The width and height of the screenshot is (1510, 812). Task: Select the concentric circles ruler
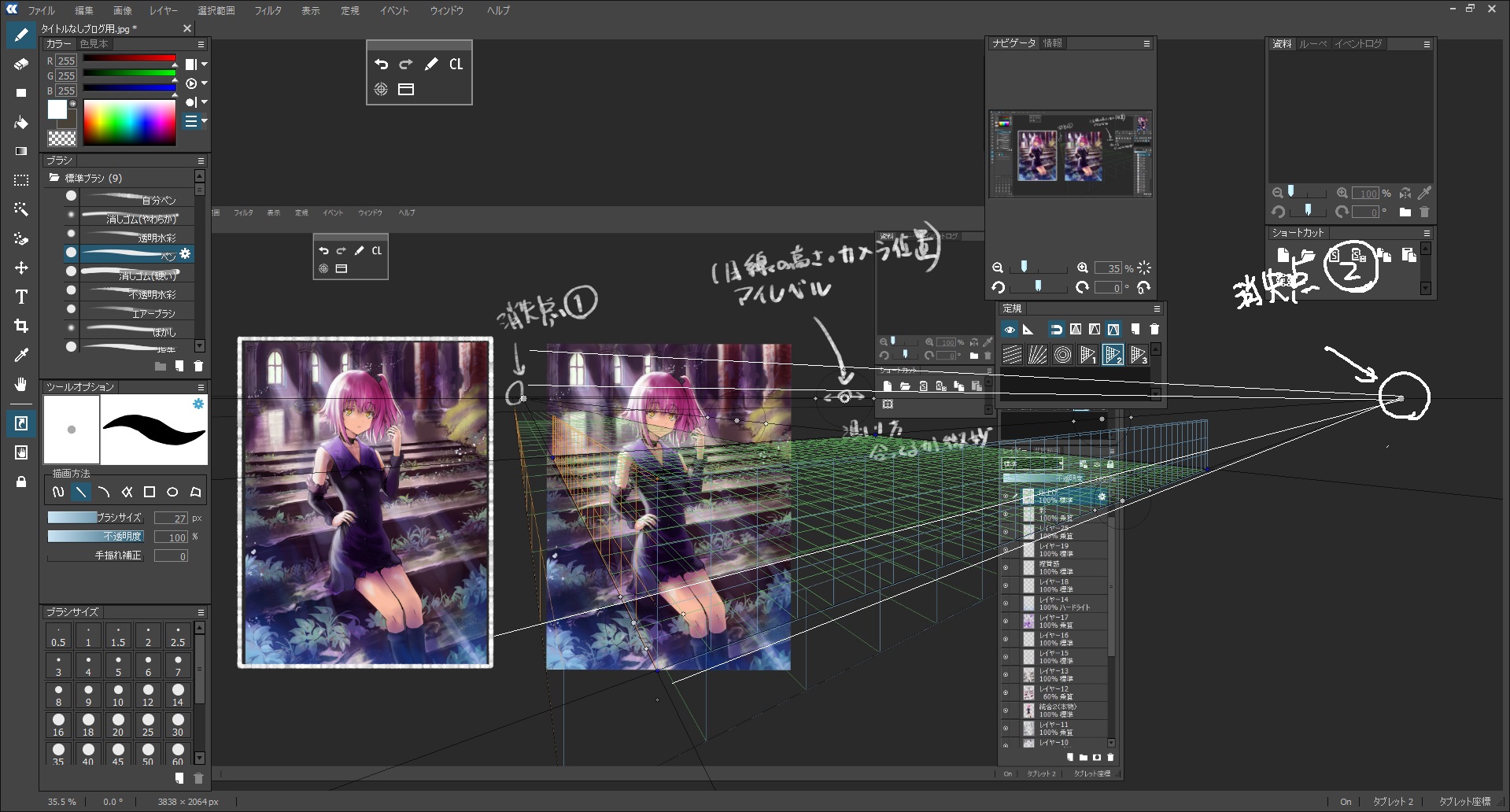click(1063, 355)
